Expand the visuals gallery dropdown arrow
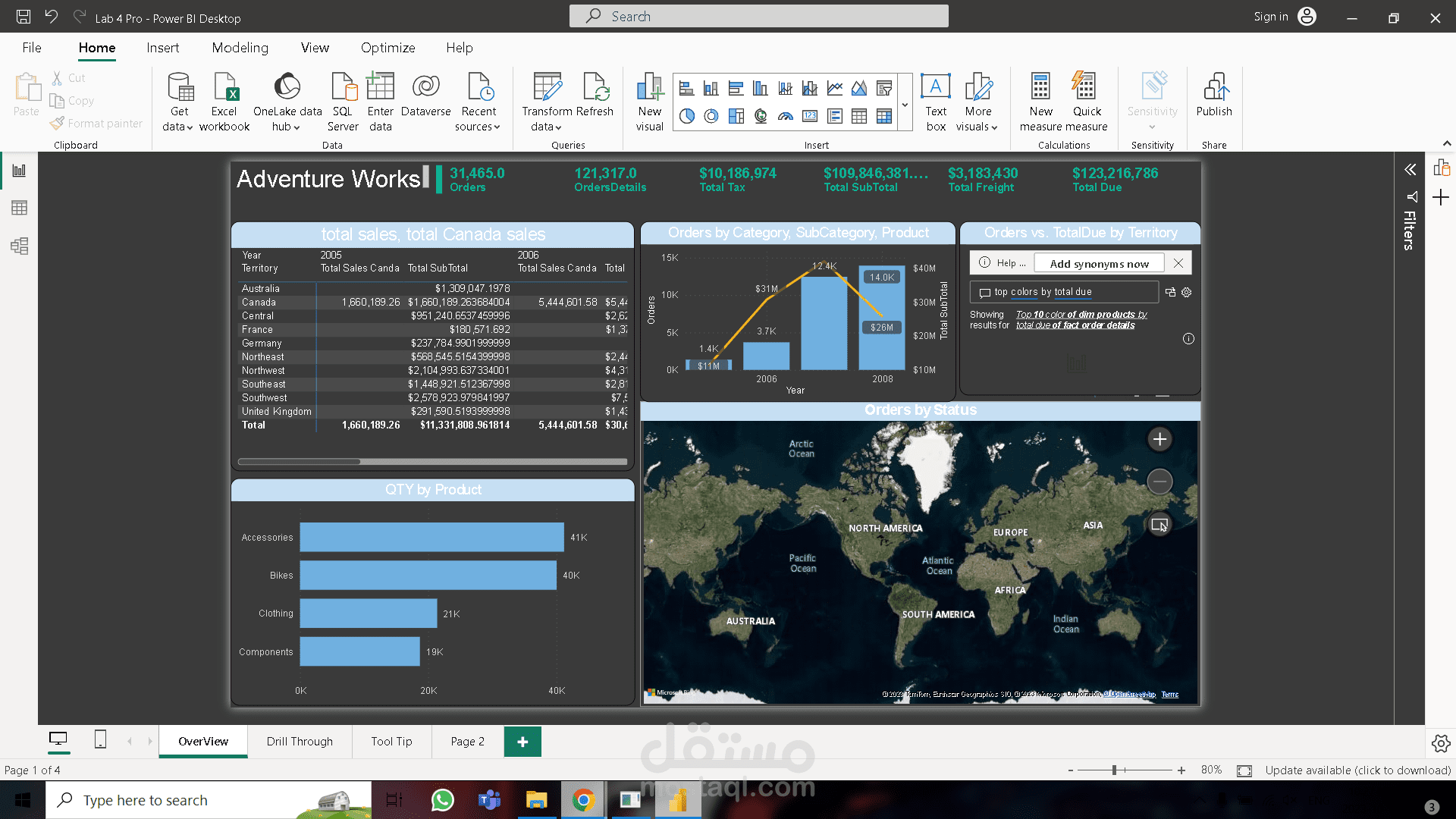1456x819 pixels. point(905,105)
